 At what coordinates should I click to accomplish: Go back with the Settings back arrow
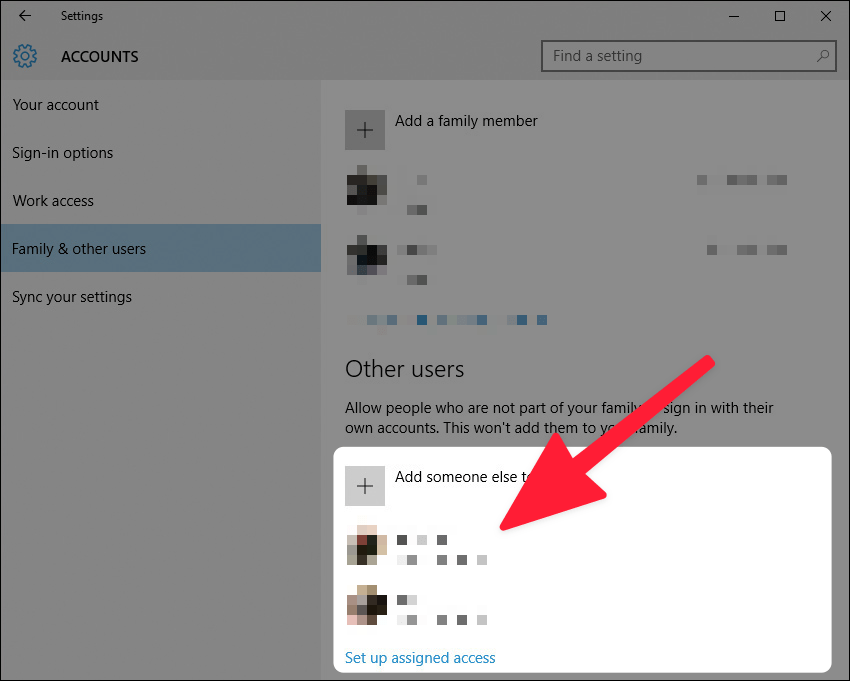(x=25, y=16)
